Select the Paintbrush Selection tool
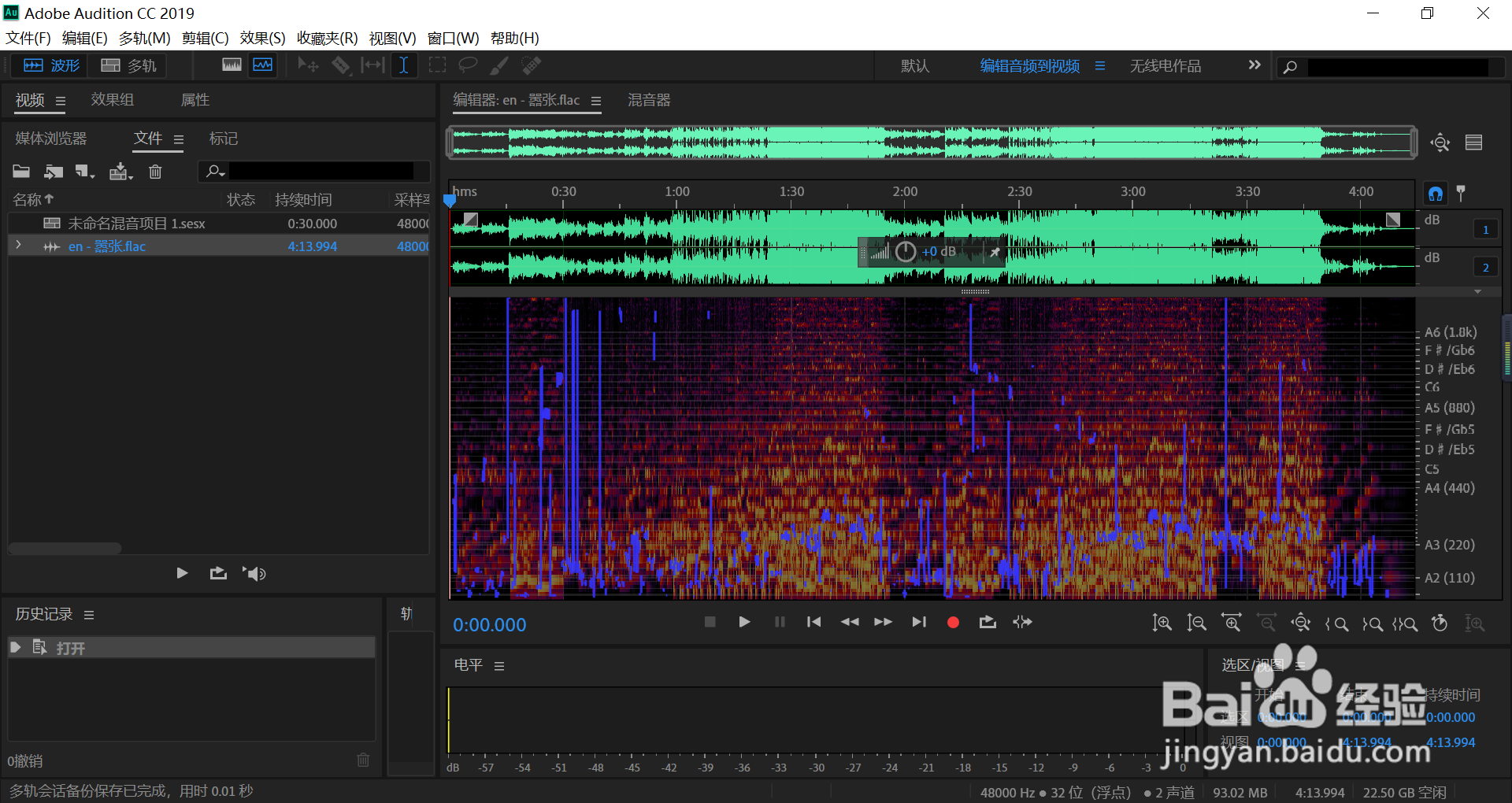This screenshot has width=1512, height=803. tap(499, 65)
